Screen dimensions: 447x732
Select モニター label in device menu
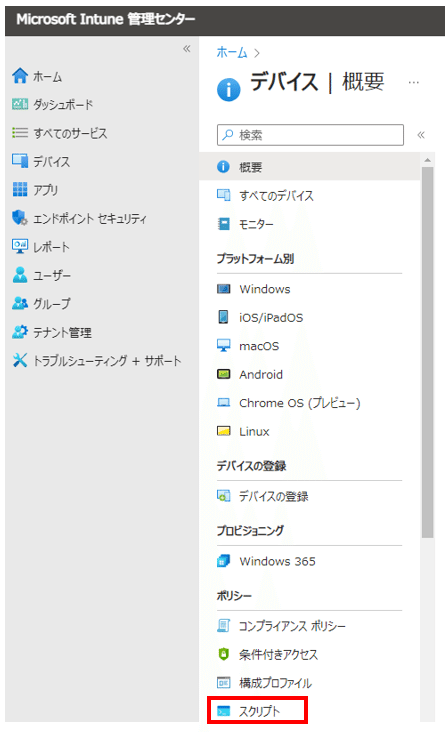click(256, 224)
